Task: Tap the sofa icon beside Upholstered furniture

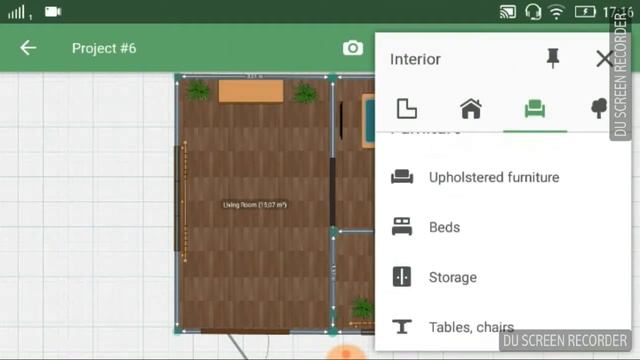Action: pos(402,177)
